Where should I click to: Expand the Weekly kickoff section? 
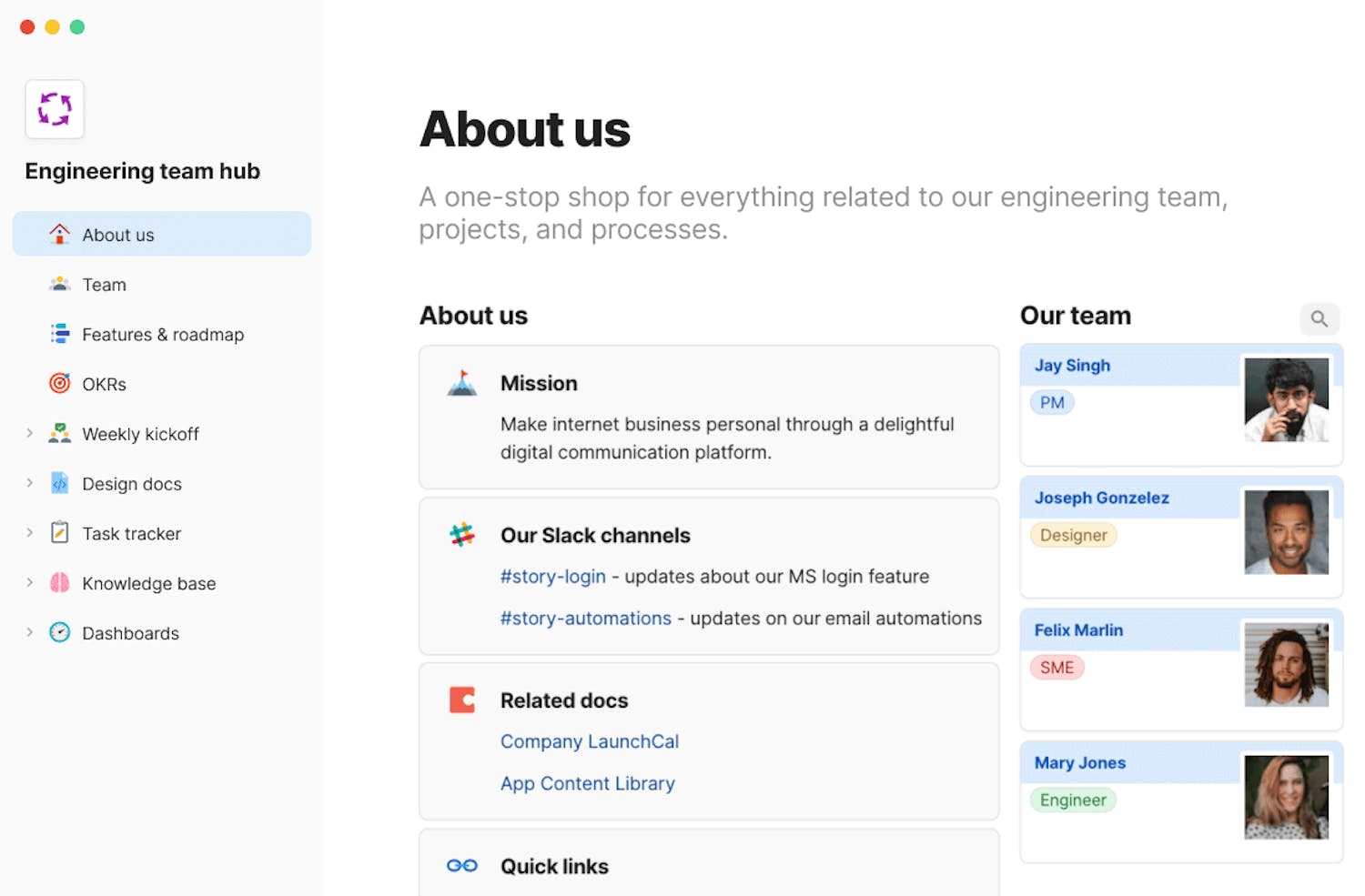coord(29,434)
